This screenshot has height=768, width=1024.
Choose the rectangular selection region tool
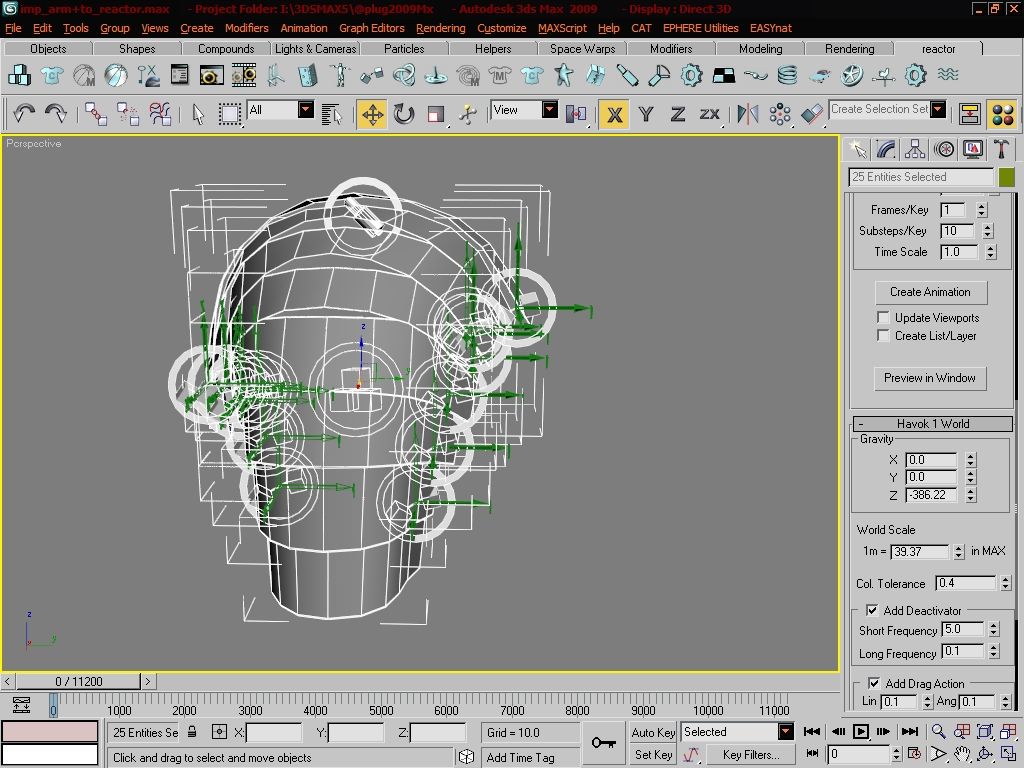[x=229, y=114]
